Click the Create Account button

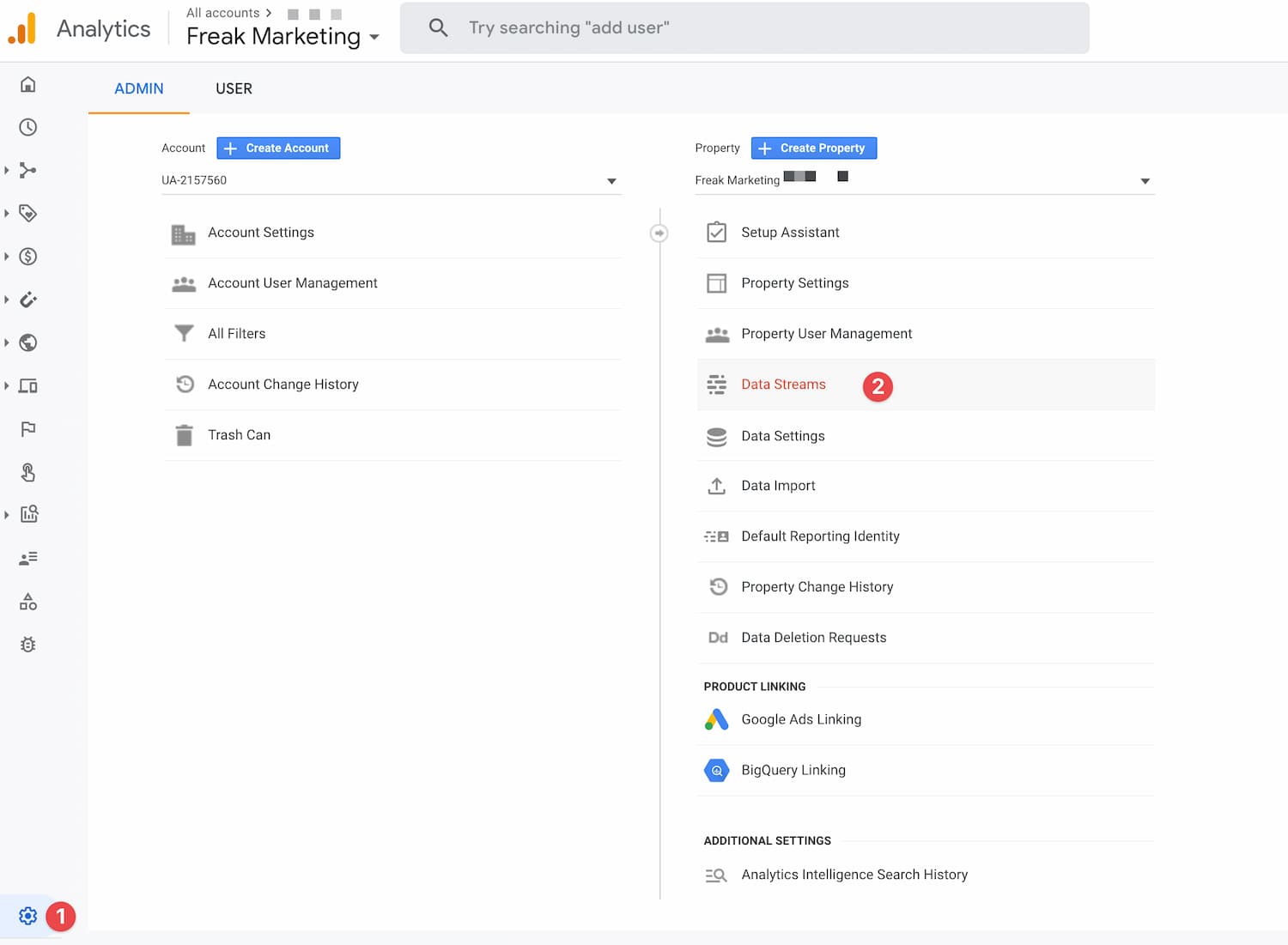coord(278,148)
